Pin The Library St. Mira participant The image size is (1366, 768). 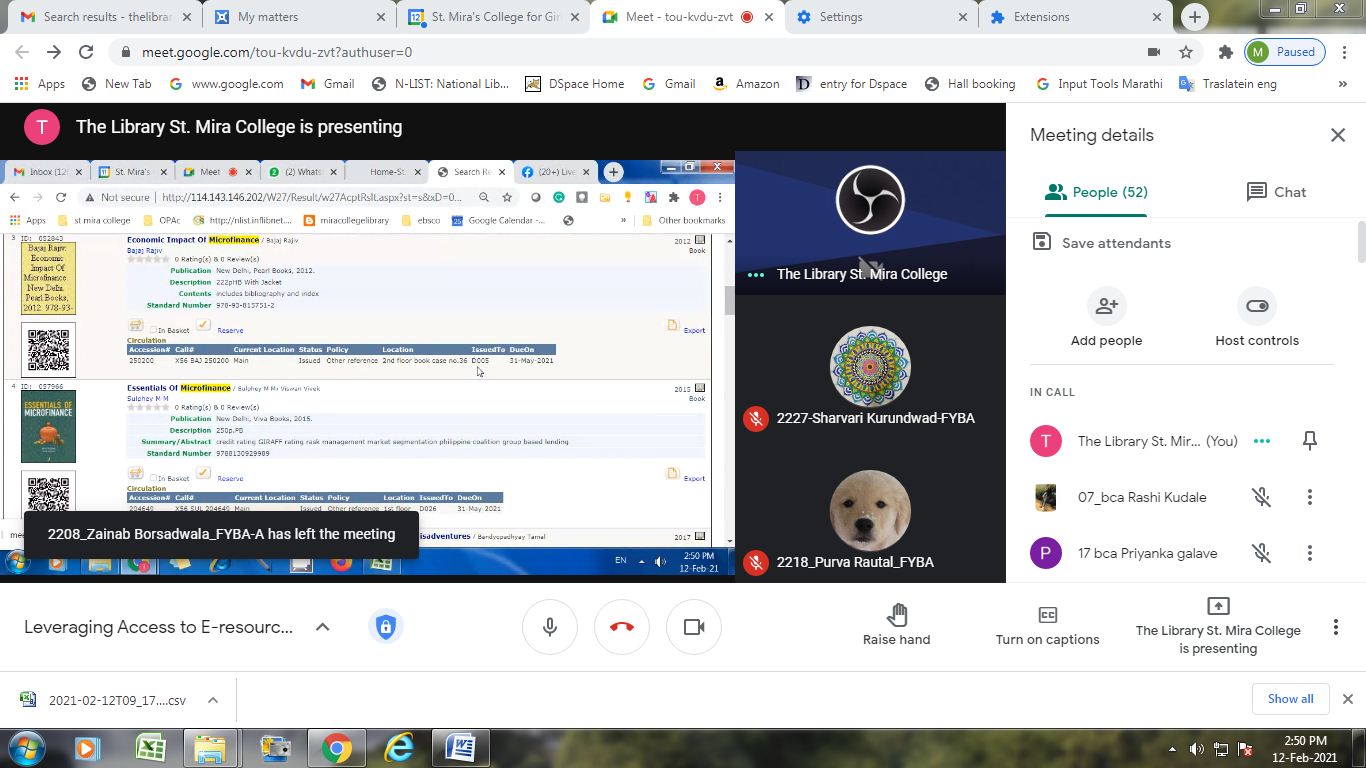1309,441
